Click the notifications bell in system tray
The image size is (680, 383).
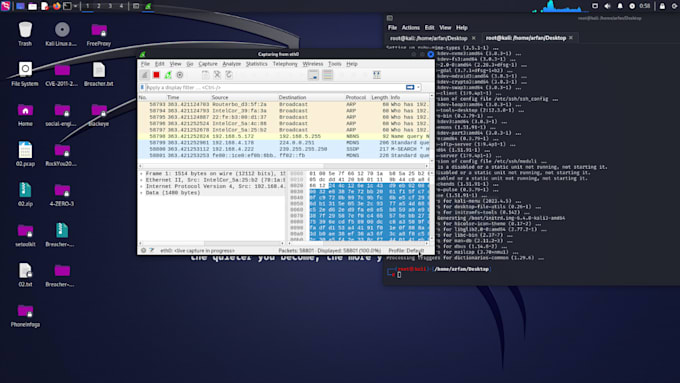[620, 6]
